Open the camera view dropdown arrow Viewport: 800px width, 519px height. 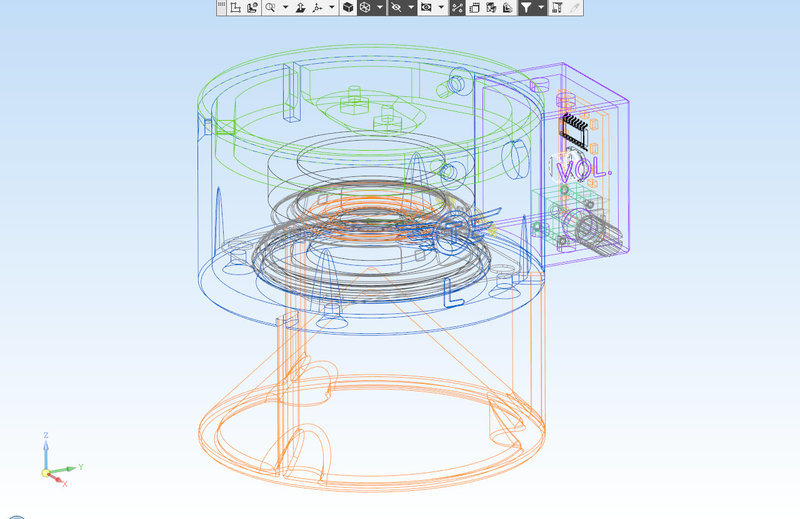441,8
